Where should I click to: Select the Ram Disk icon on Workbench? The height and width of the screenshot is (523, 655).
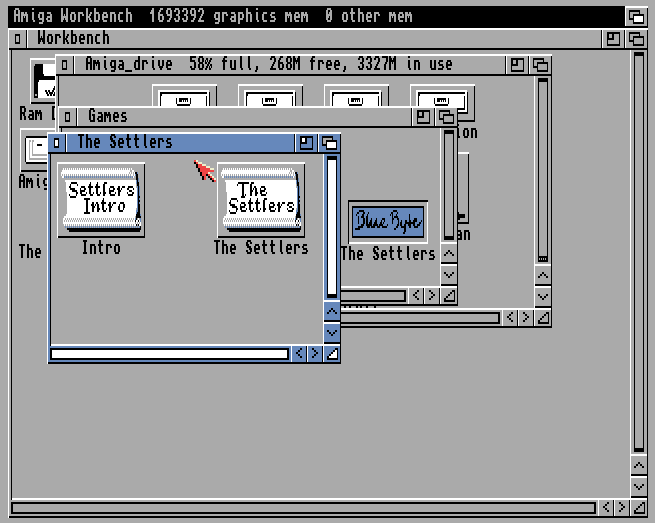[43, 81]
